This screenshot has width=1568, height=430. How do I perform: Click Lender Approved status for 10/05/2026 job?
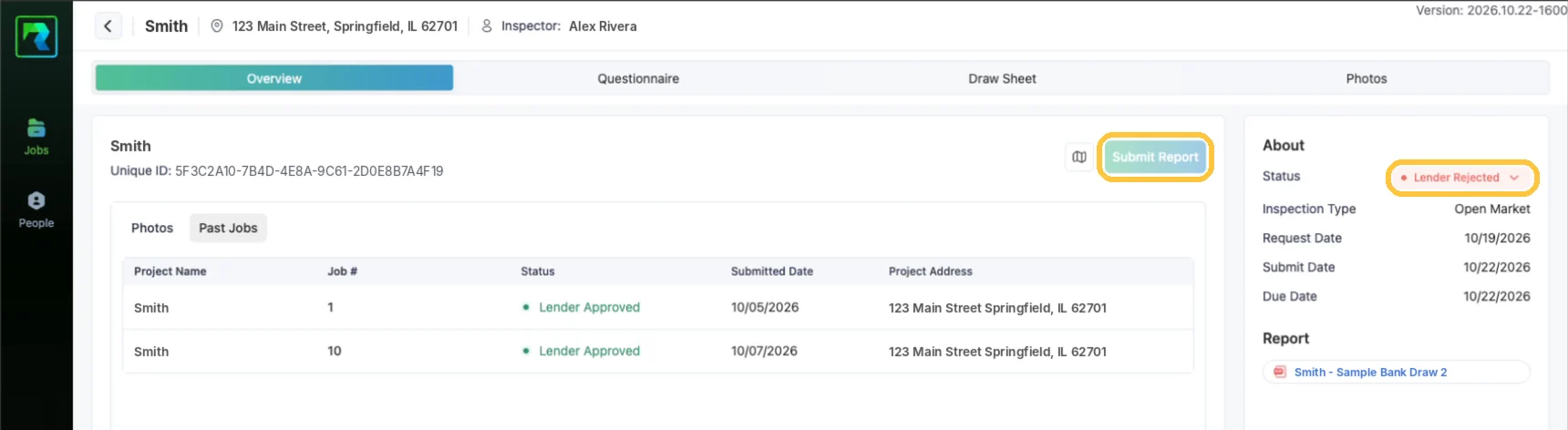(x=581, y=307)
